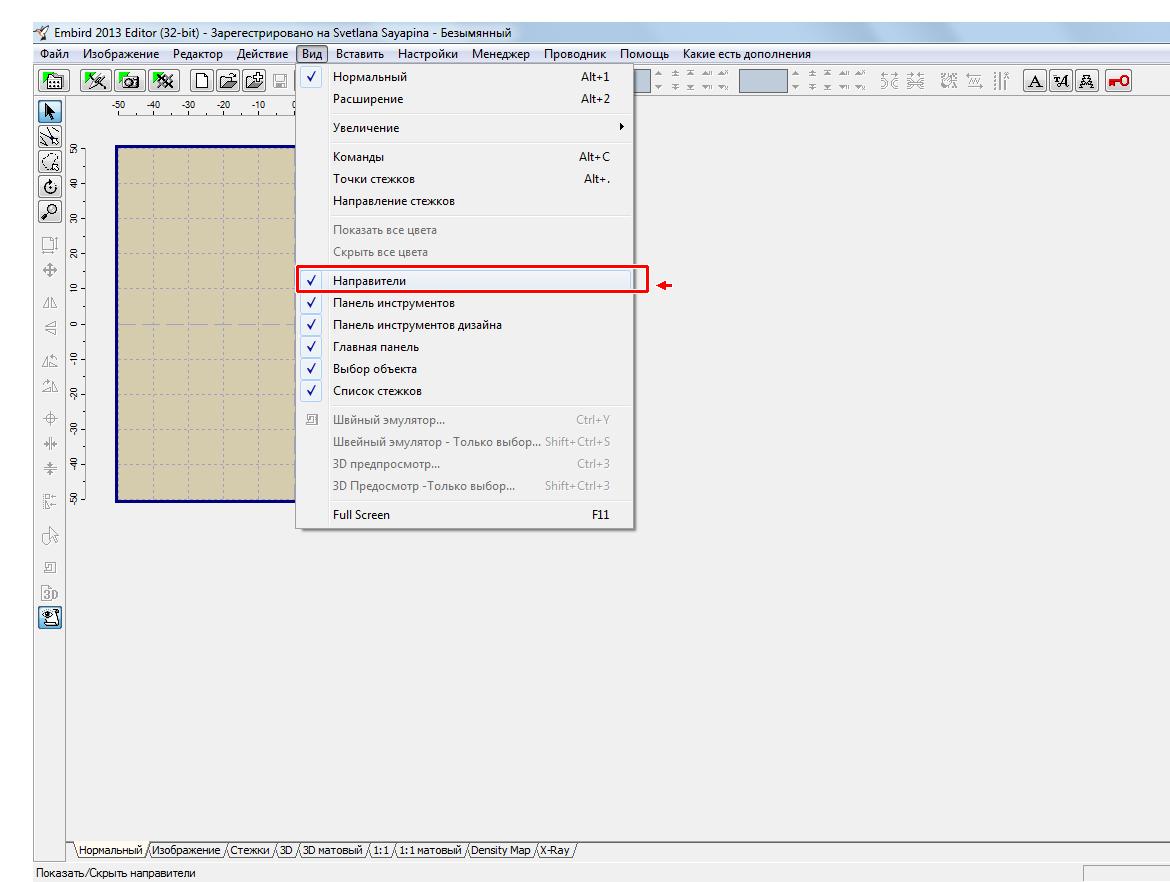Image resolution: width=1170 pixels, height=882 pixels.
Task: Click the merge folder-plus icon
Action: [x=254, y=81]
